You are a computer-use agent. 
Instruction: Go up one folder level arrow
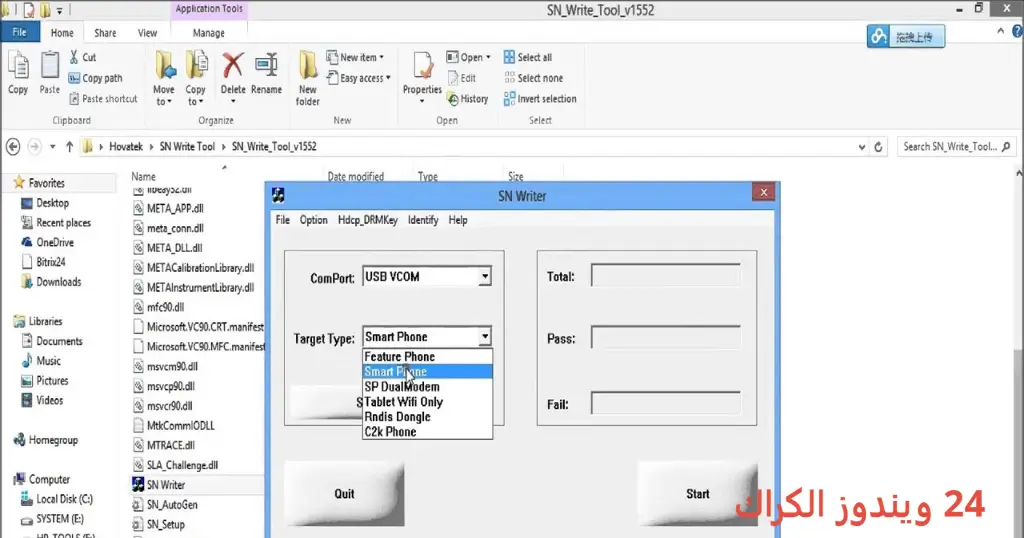coord(69,147)
